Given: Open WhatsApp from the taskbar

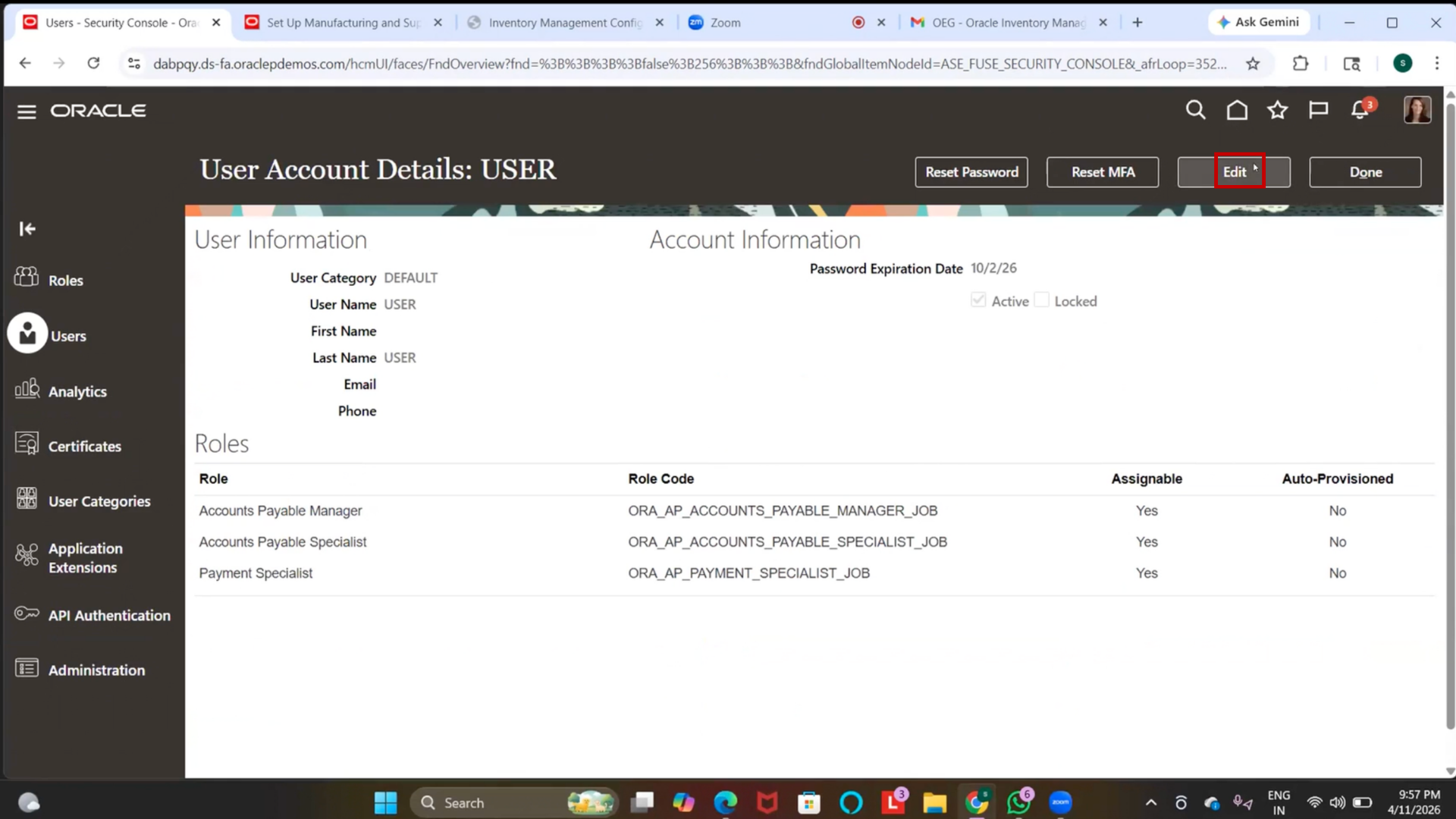Looking at the screenshot, I should pos(1018,802).
